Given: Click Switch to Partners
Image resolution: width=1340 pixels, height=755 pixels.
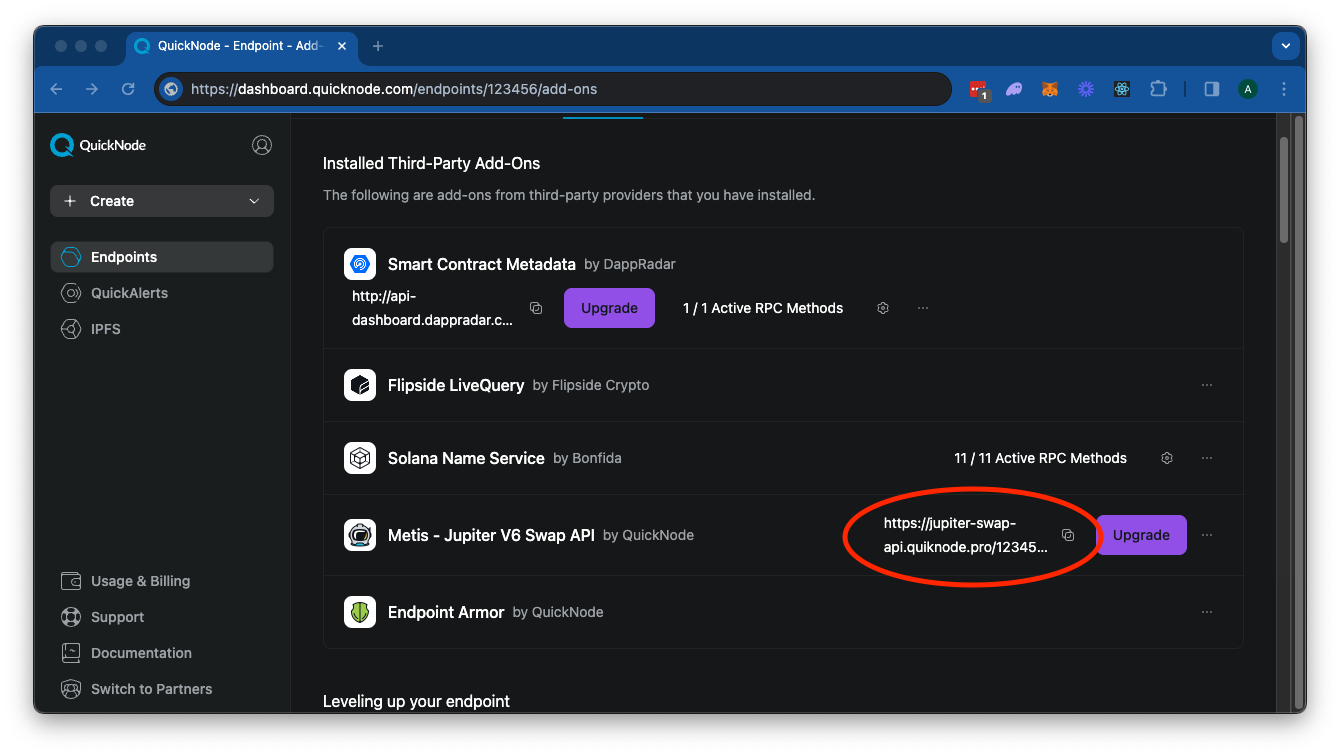Looking at the screenshot, I should (151, 689).
